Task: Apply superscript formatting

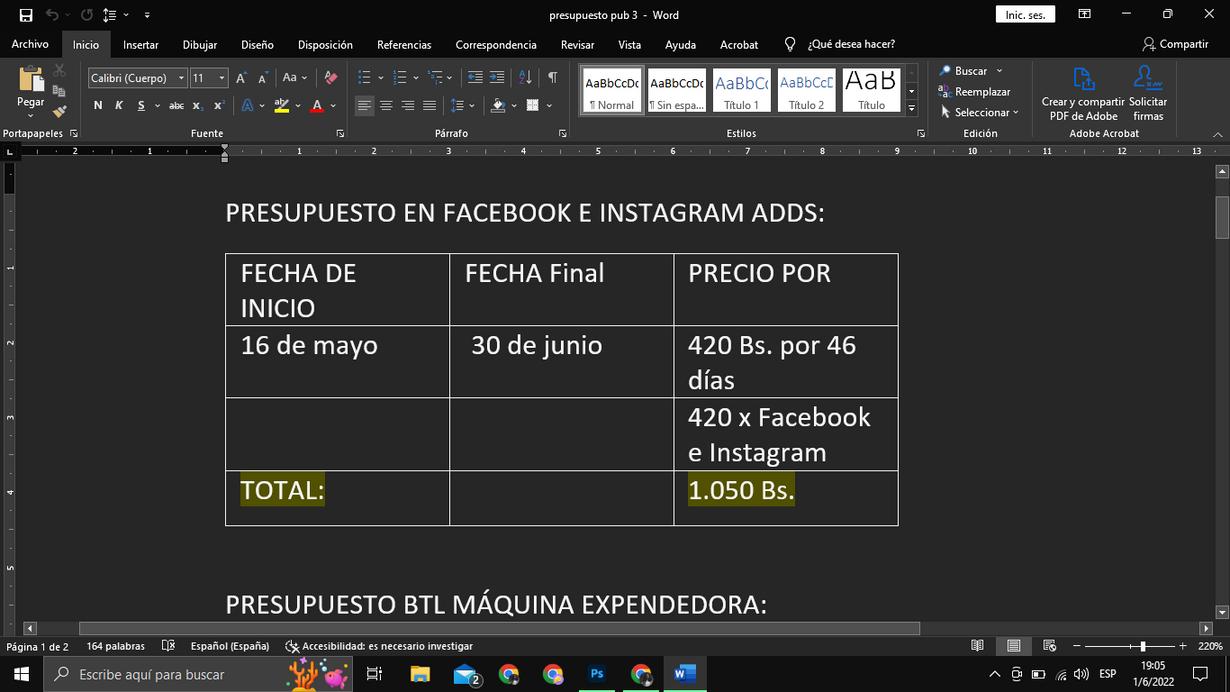Action: [219, 105]
